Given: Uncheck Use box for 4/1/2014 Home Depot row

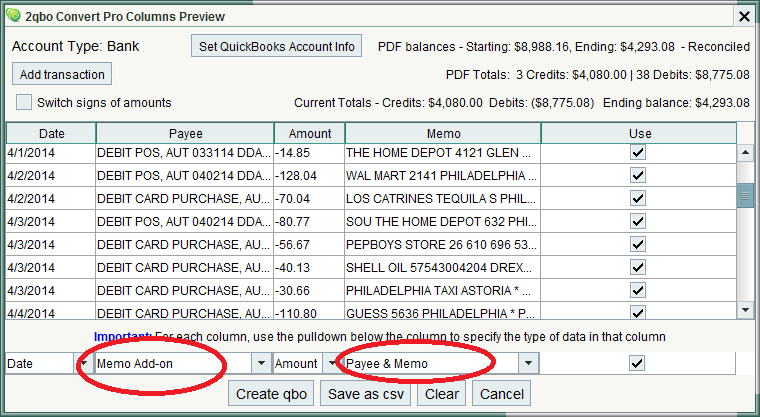Looking at the screenshot, I should (638, 153).
